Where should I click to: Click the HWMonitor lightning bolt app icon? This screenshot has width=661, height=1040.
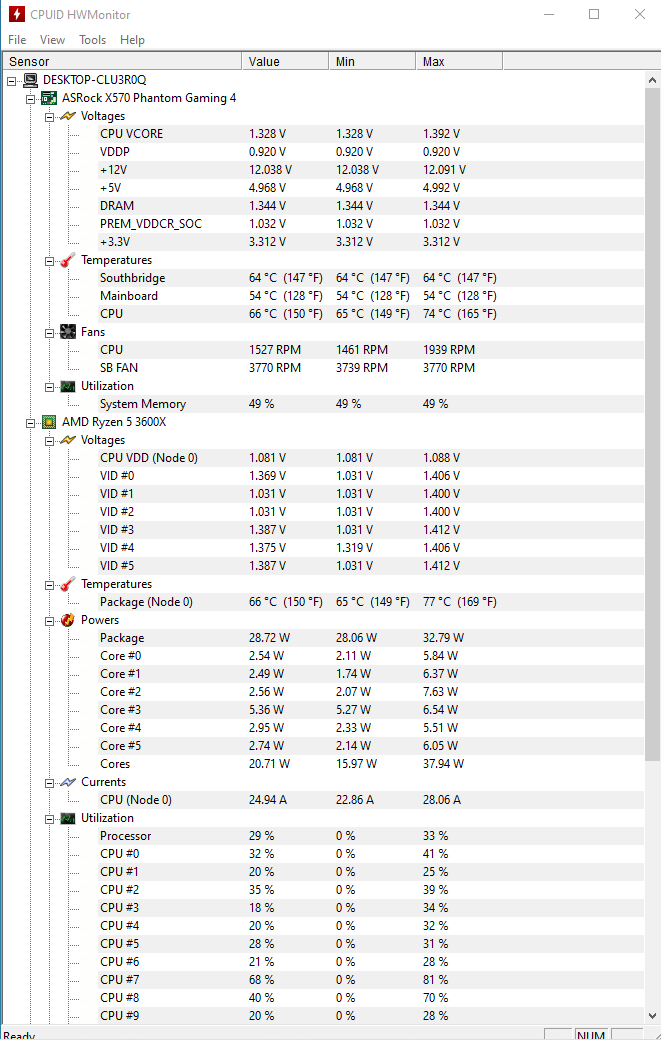click(x=16, y=15)
